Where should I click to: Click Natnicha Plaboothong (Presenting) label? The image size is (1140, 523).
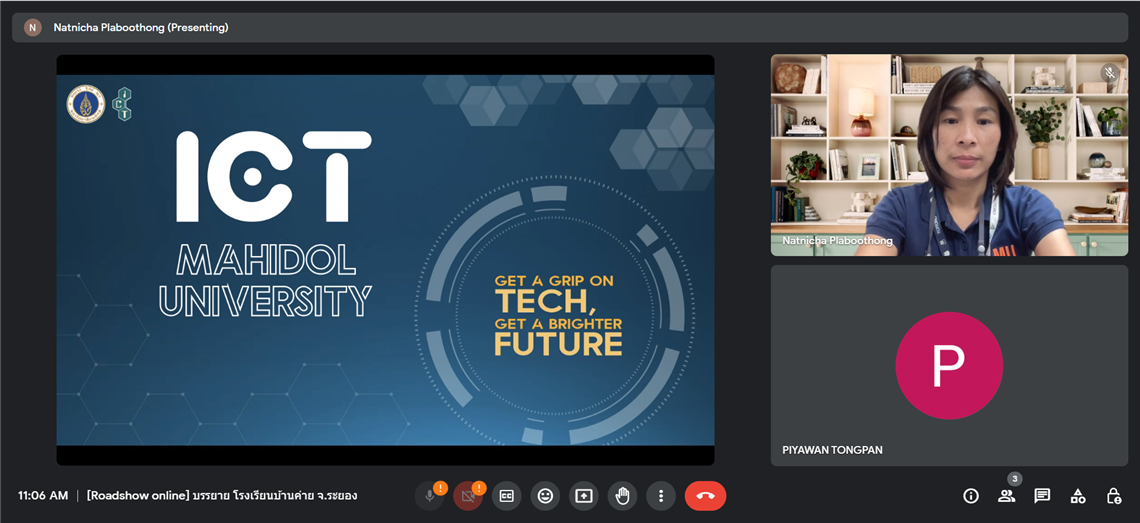(141, 28)
